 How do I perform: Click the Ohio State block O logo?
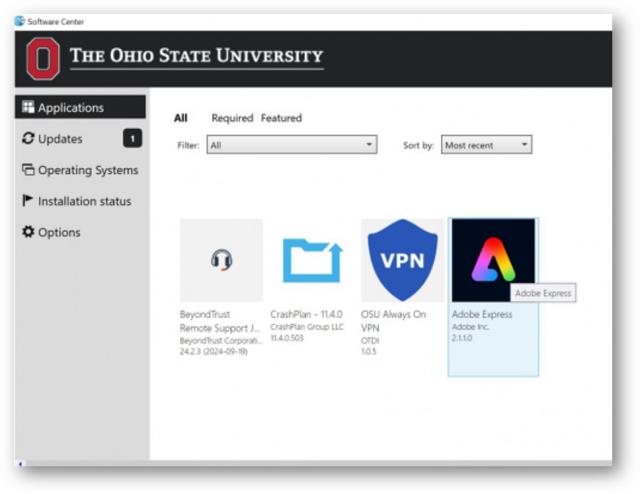[x=43, y=58]
